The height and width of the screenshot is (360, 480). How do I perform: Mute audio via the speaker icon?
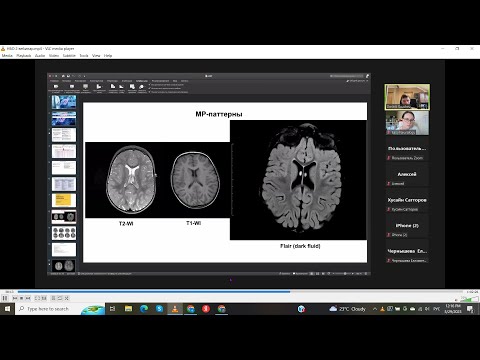pyautogui.click(x=457, y=299)
